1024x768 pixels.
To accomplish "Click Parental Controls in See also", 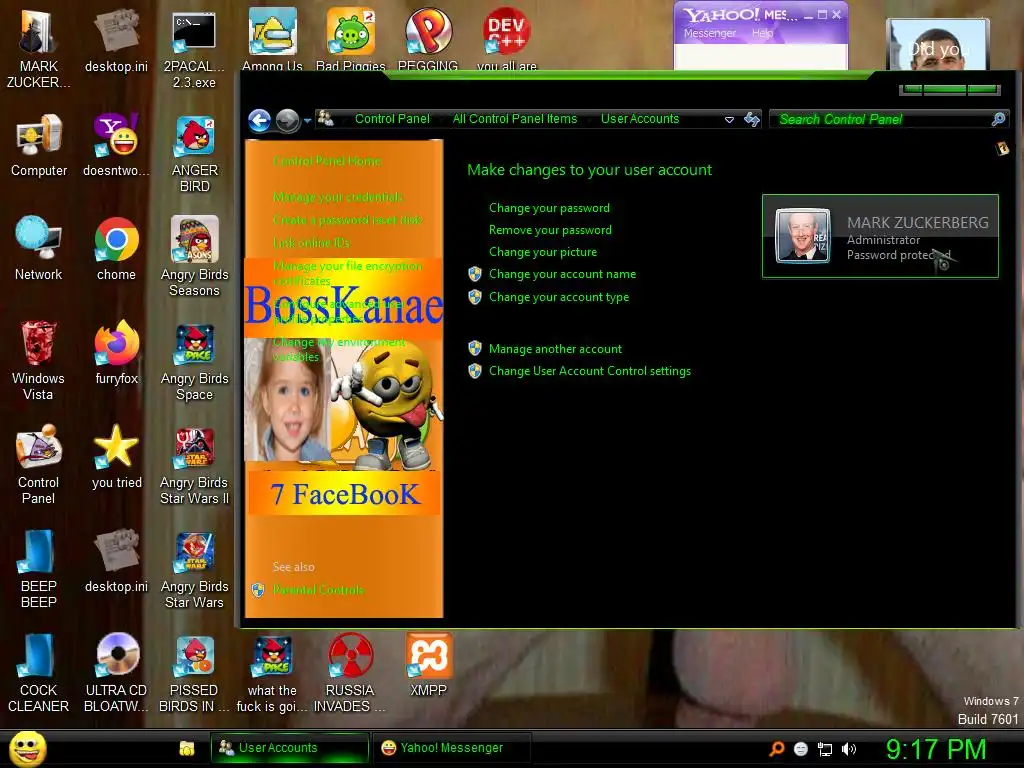I will tap(318, 590).
